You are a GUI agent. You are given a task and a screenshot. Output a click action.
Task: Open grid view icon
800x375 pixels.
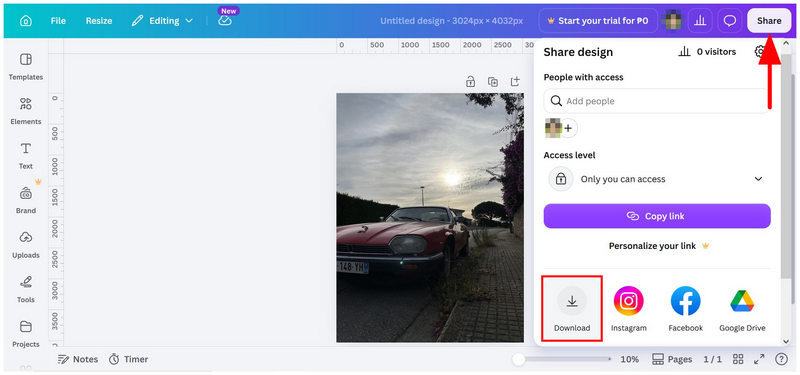coord(738,359)
